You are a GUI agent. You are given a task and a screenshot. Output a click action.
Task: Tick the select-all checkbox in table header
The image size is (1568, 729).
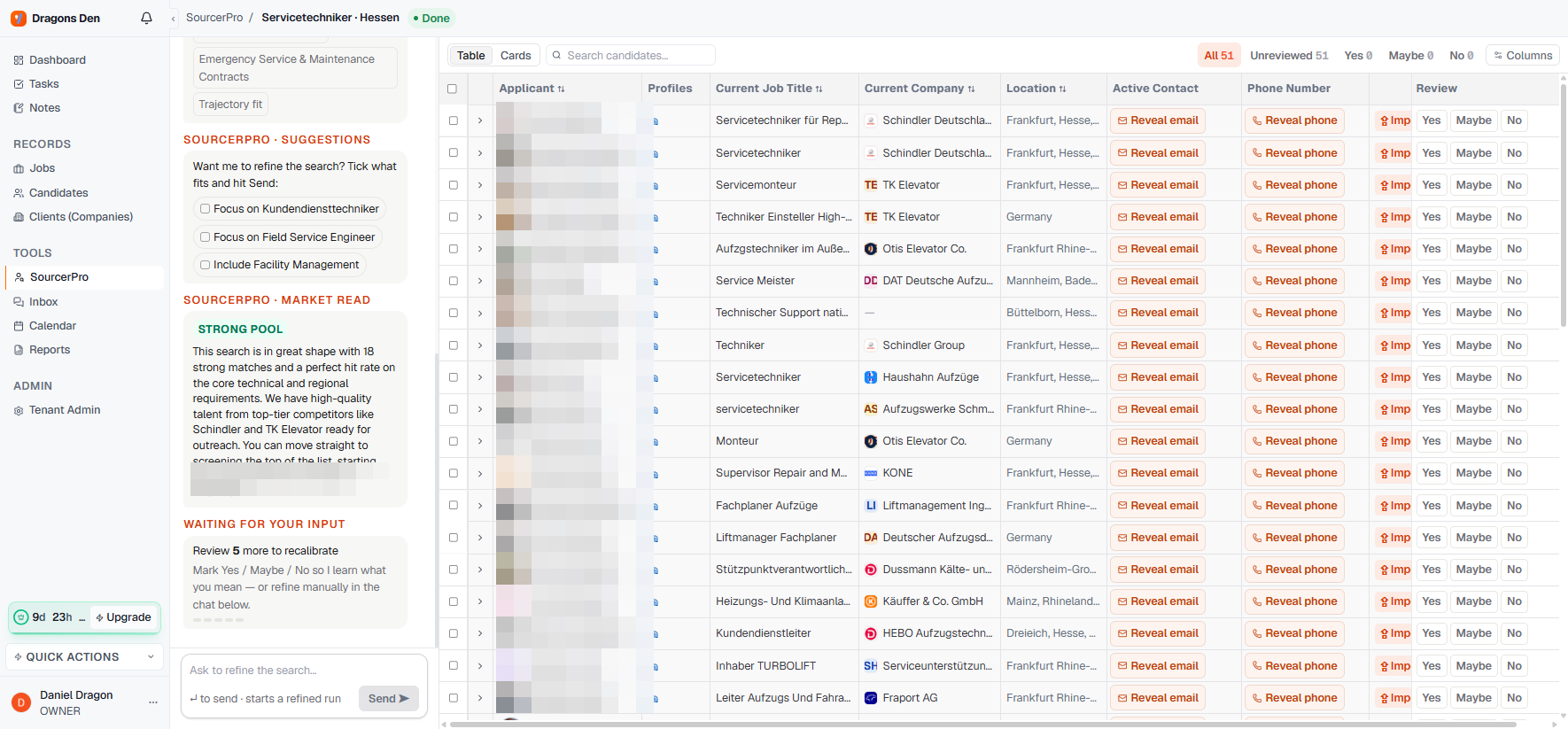tap(453, 89)
